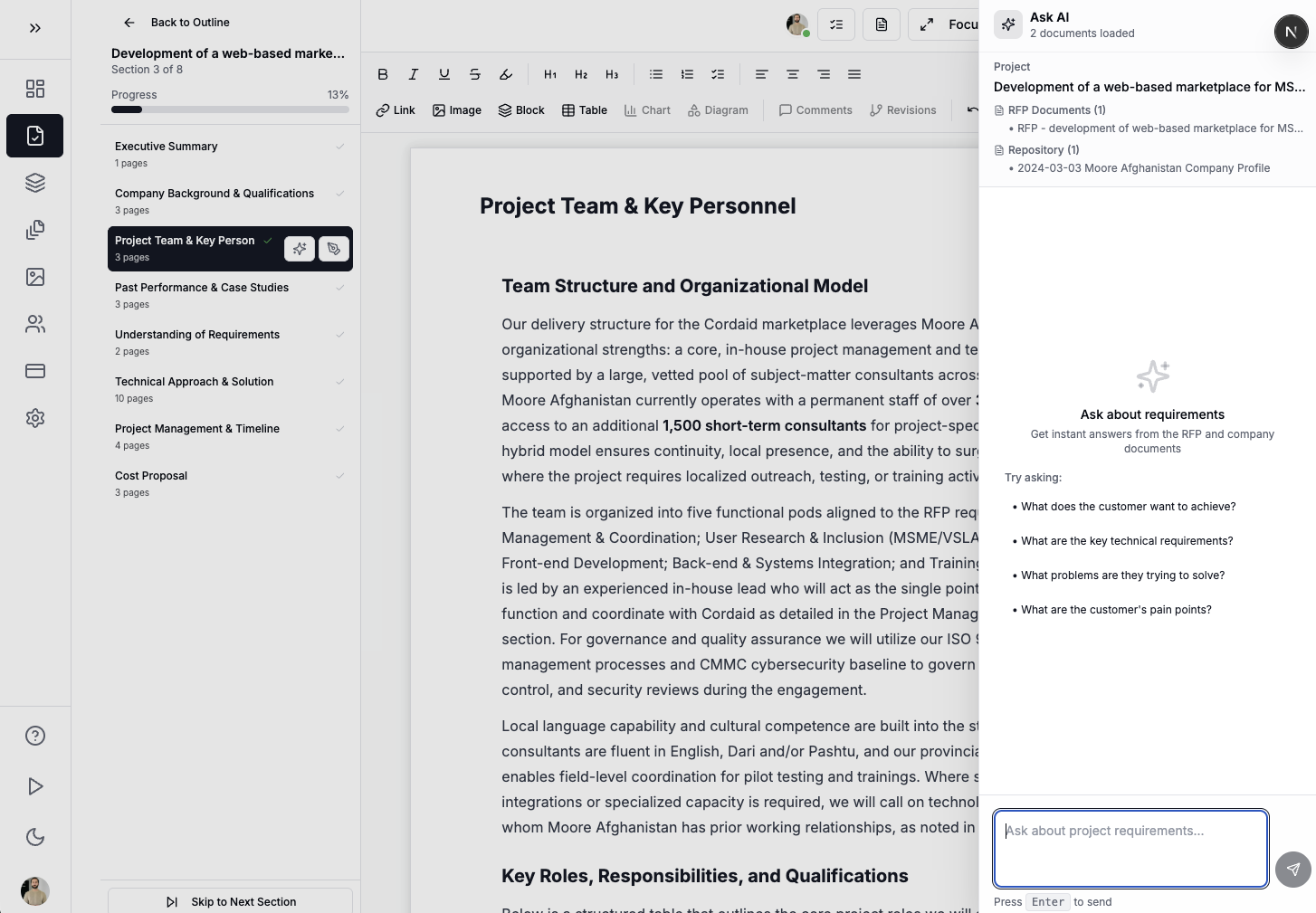Viewport: 1316px width, 913px height.
Task: Open the image library icon in sidebar
Action: coord(35,277)
